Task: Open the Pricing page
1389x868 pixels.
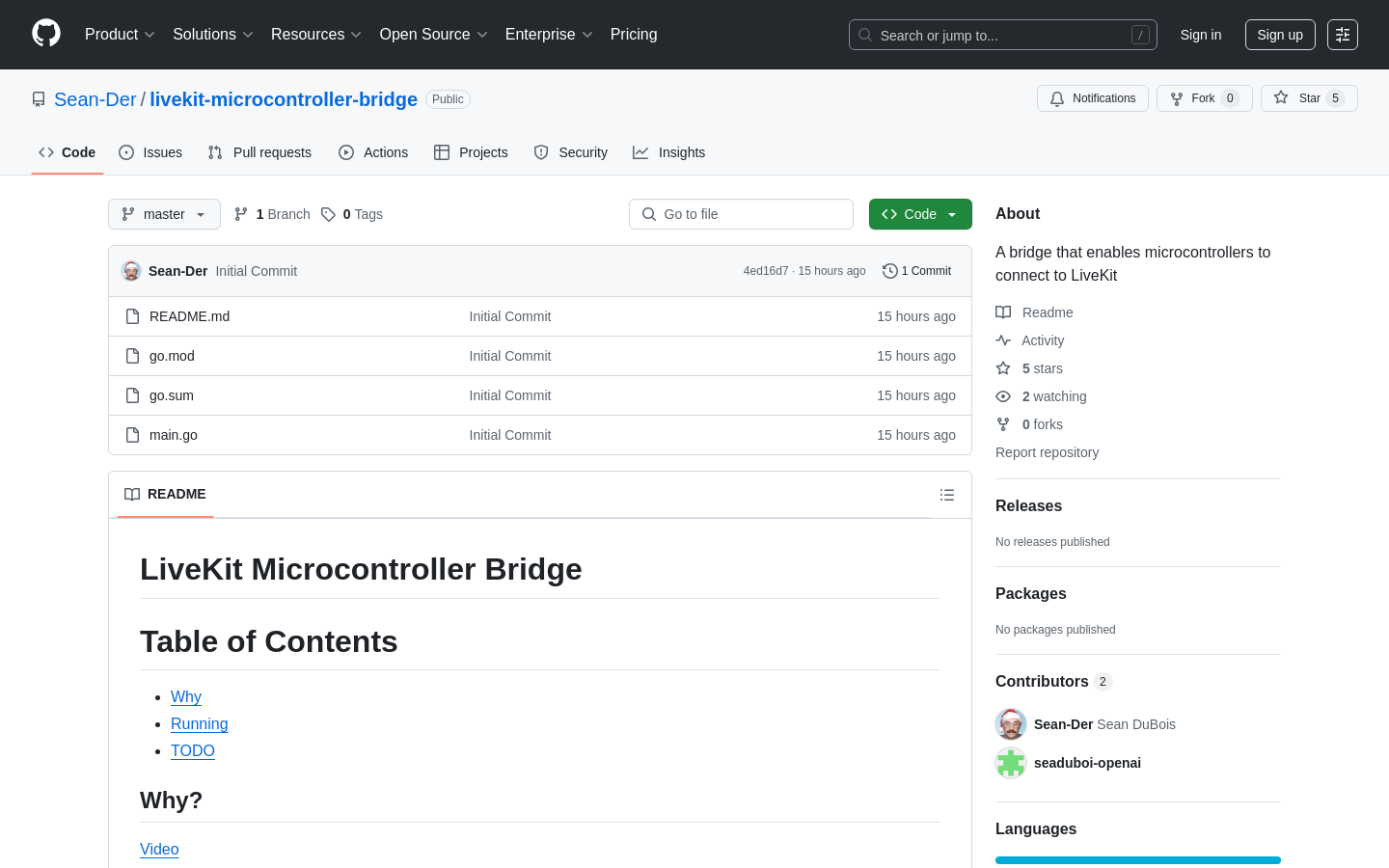Action: click(634, 35)
